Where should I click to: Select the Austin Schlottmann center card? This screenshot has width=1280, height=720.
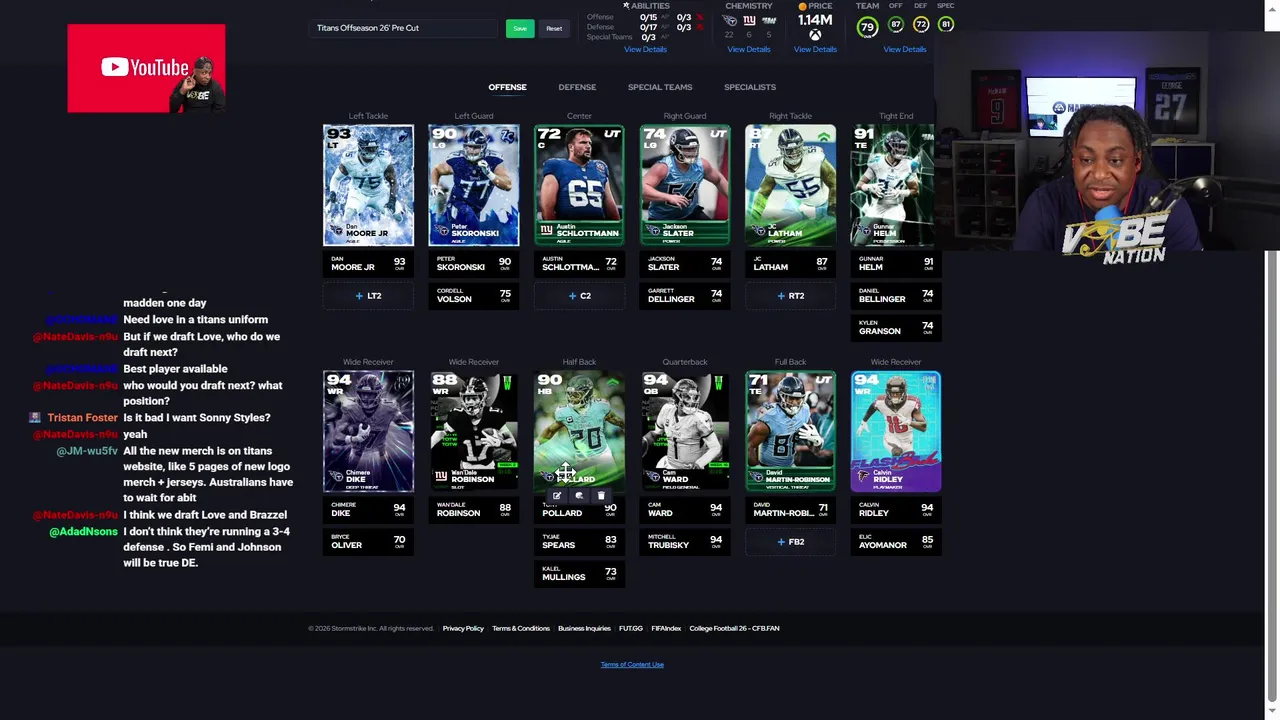pyautogui.click(x=579, y=185)
